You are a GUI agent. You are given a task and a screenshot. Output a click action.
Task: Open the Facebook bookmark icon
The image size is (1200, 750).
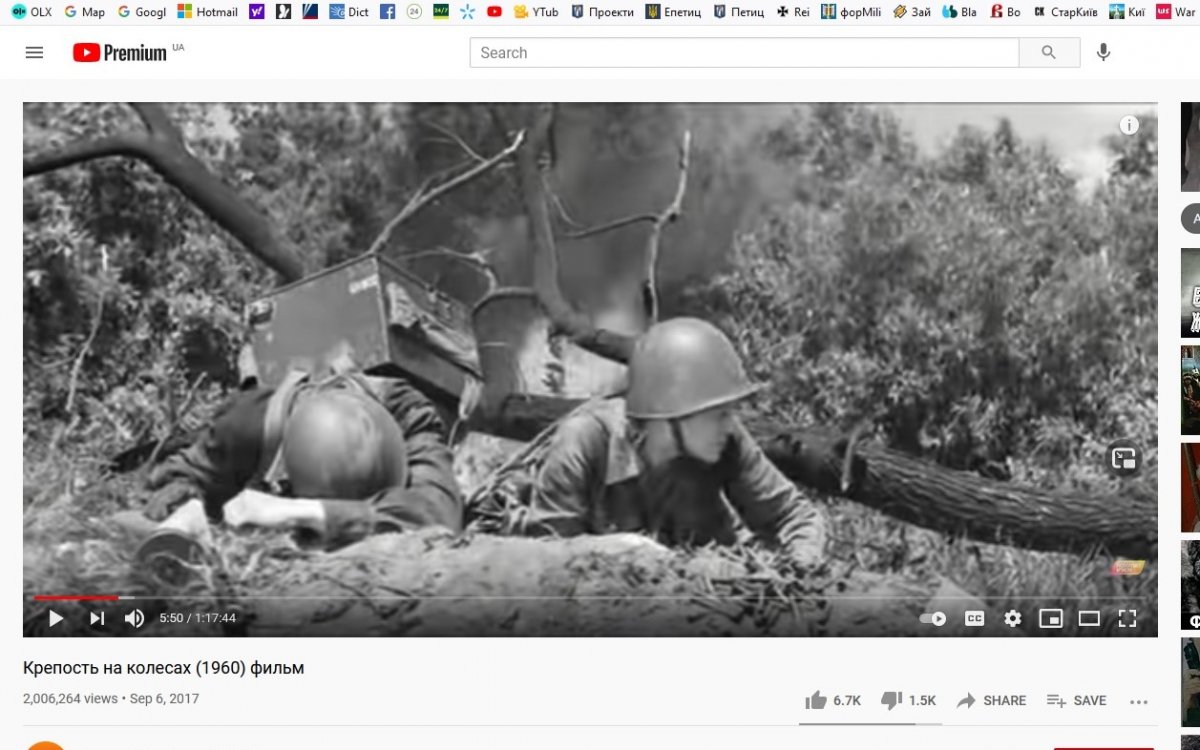[388, 12]
